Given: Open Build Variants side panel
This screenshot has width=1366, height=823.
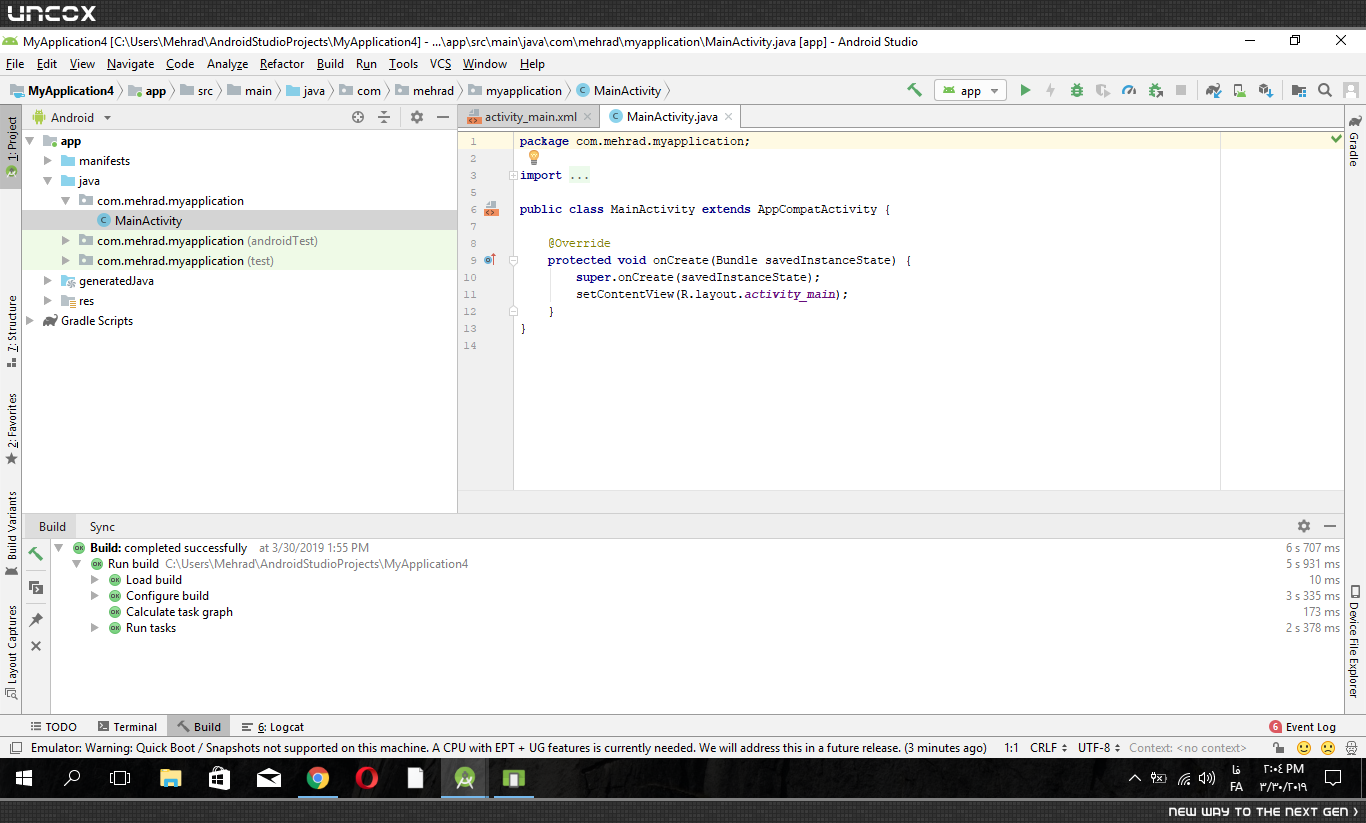Looking at the screenshot, I should [12, 534].
